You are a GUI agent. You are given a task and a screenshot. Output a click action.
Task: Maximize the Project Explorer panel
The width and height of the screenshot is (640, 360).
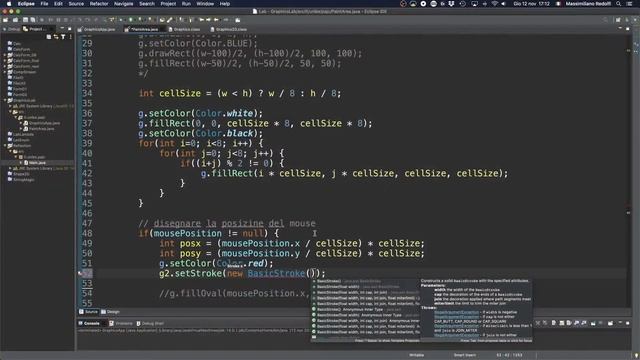tap(69, 29)
